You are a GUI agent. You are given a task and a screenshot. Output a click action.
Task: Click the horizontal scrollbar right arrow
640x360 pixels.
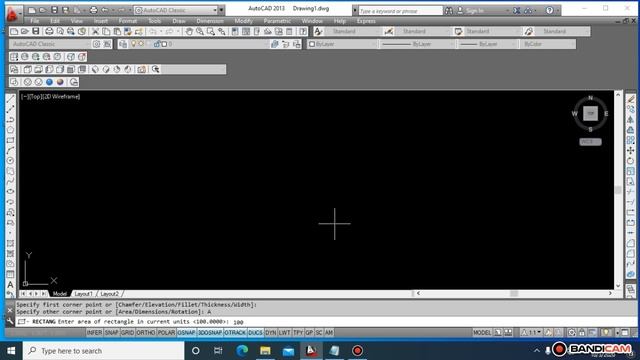pyautogui.click(x=610, y=293)
